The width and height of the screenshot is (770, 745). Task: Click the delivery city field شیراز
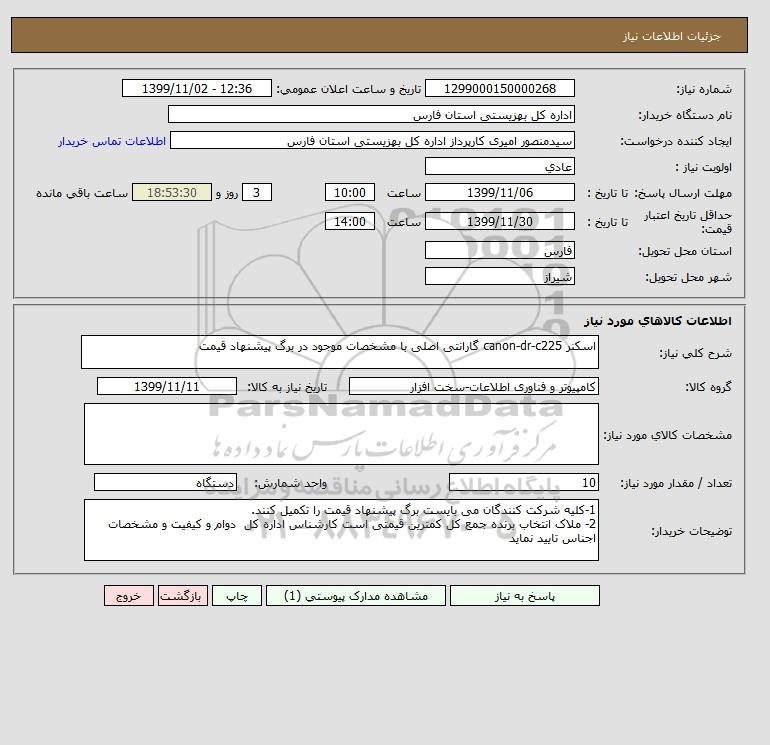pos(499,276)
